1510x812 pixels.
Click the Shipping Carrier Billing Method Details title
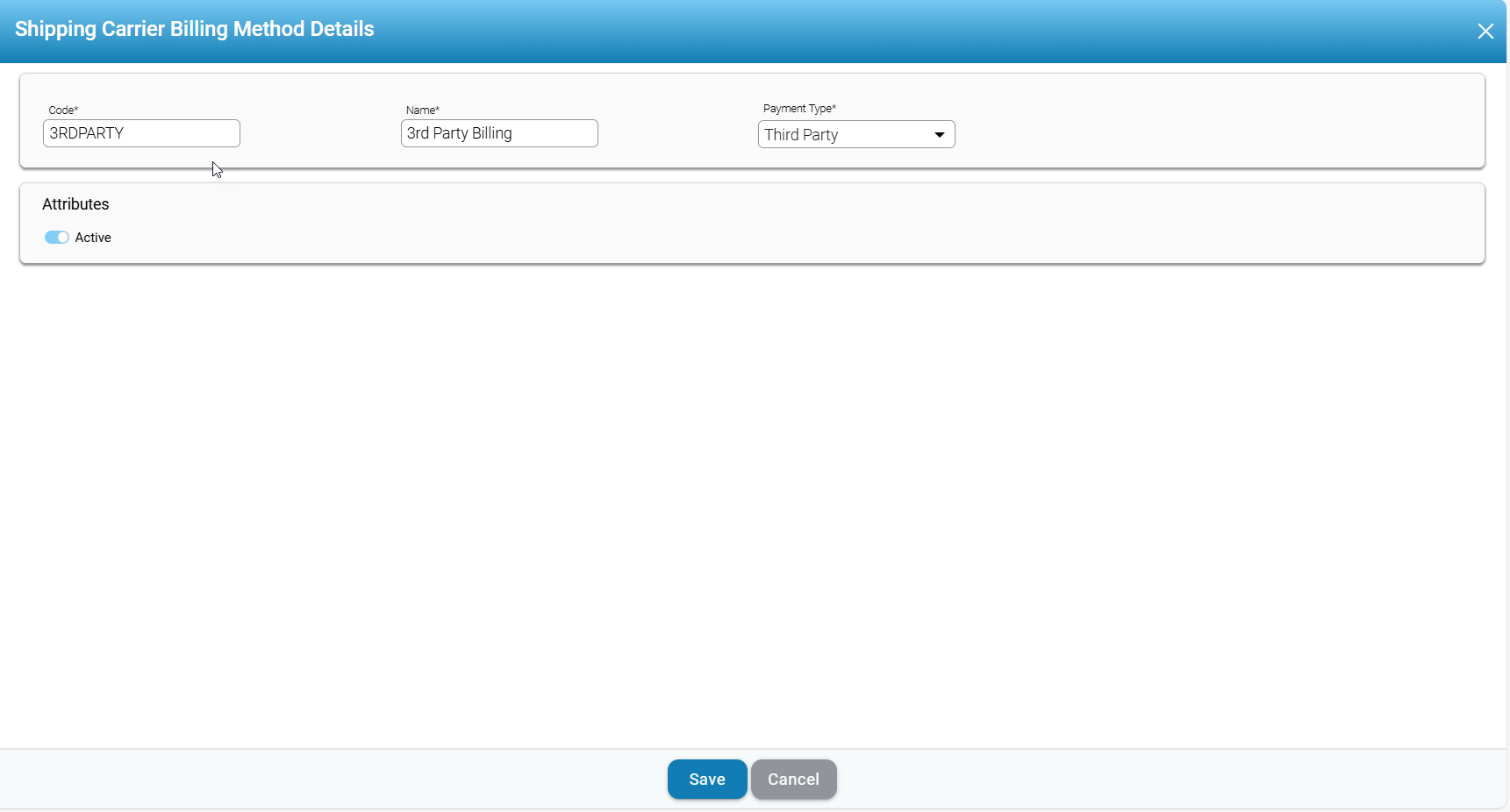click(195, 29)
